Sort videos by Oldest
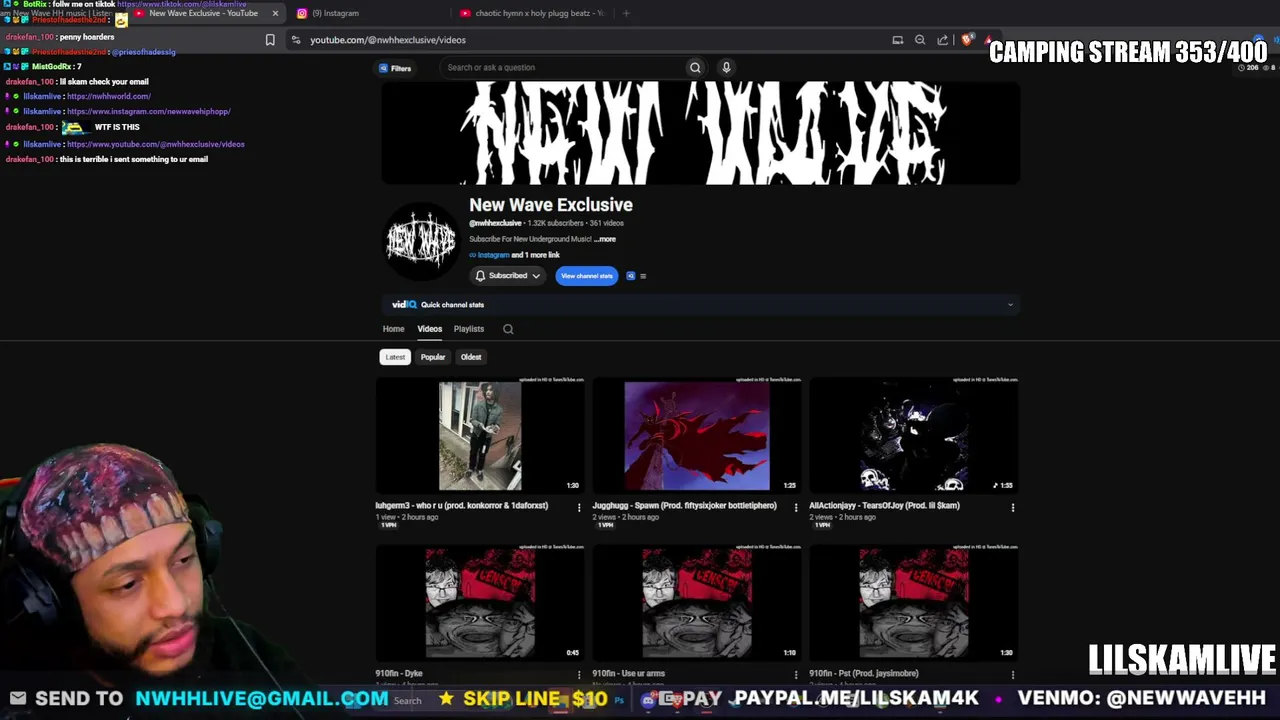The height and width of the screenshot is (720, 1280). click(471, 357)
